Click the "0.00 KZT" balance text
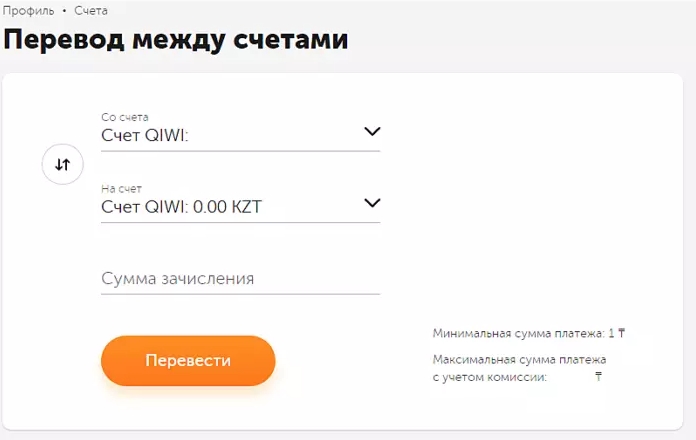Image resolution: width=696 pixels, height=440 pixels. pyautogui.click(x=228, y=207)
